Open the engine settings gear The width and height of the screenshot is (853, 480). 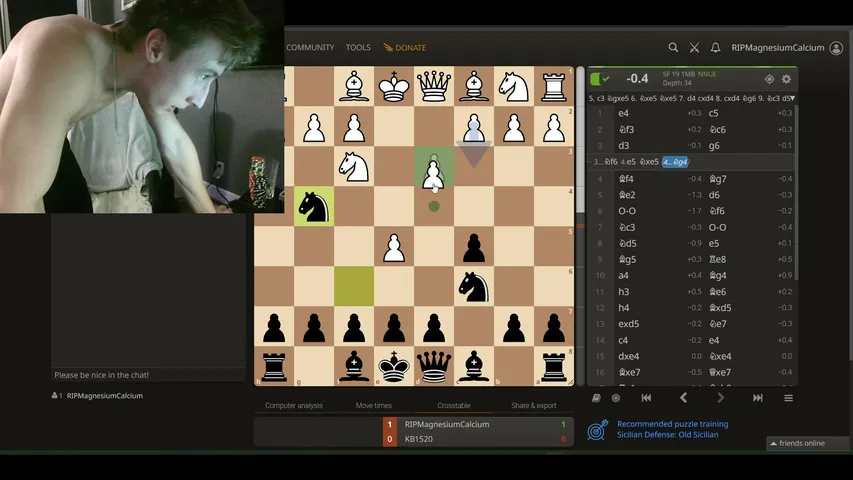pyautogui.click(x=786, y=79)
